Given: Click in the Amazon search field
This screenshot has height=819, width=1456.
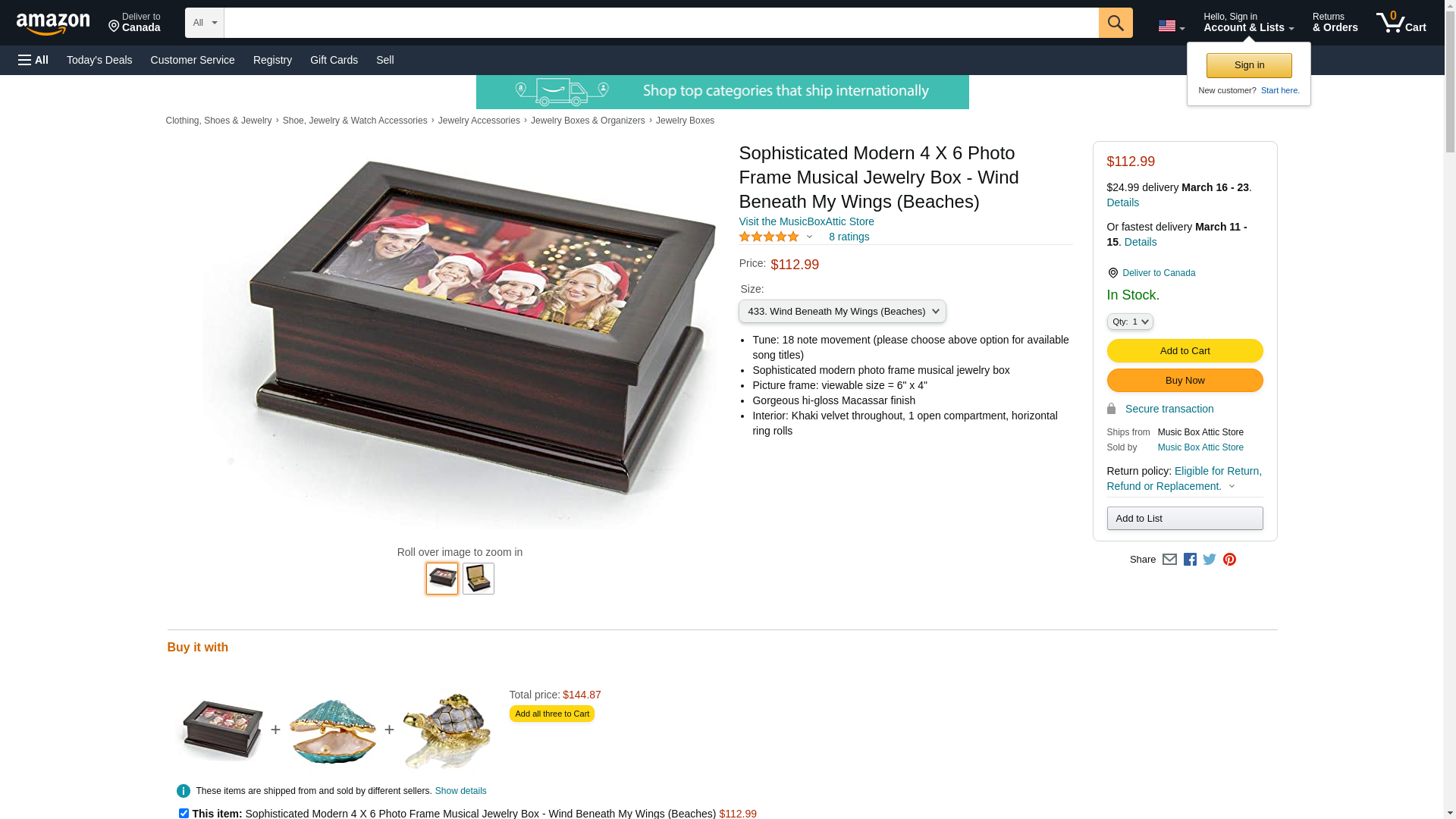Looking at the screenshot, I should (x=661, y=23).
